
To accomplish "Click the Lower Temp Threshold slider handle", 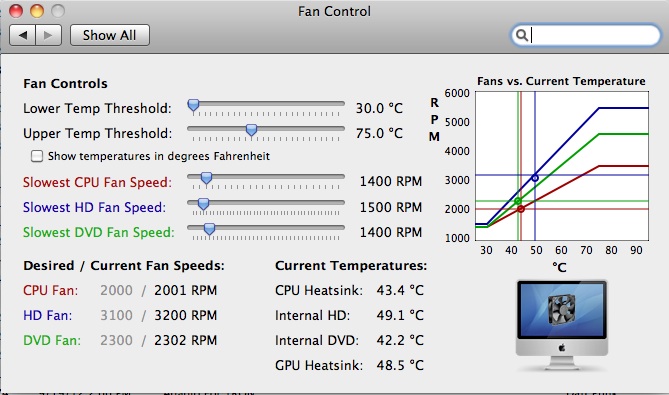I will pos(193,105).
